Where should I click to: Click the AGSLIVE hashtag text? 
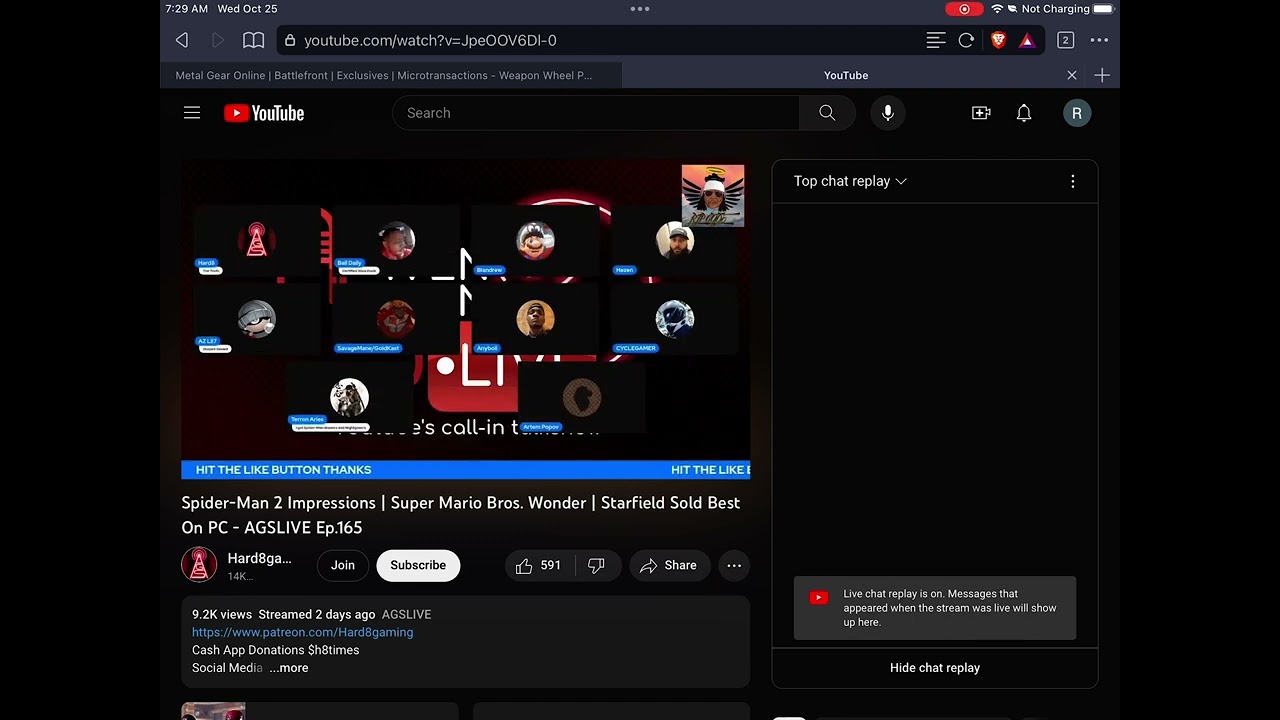click(406, 614)
